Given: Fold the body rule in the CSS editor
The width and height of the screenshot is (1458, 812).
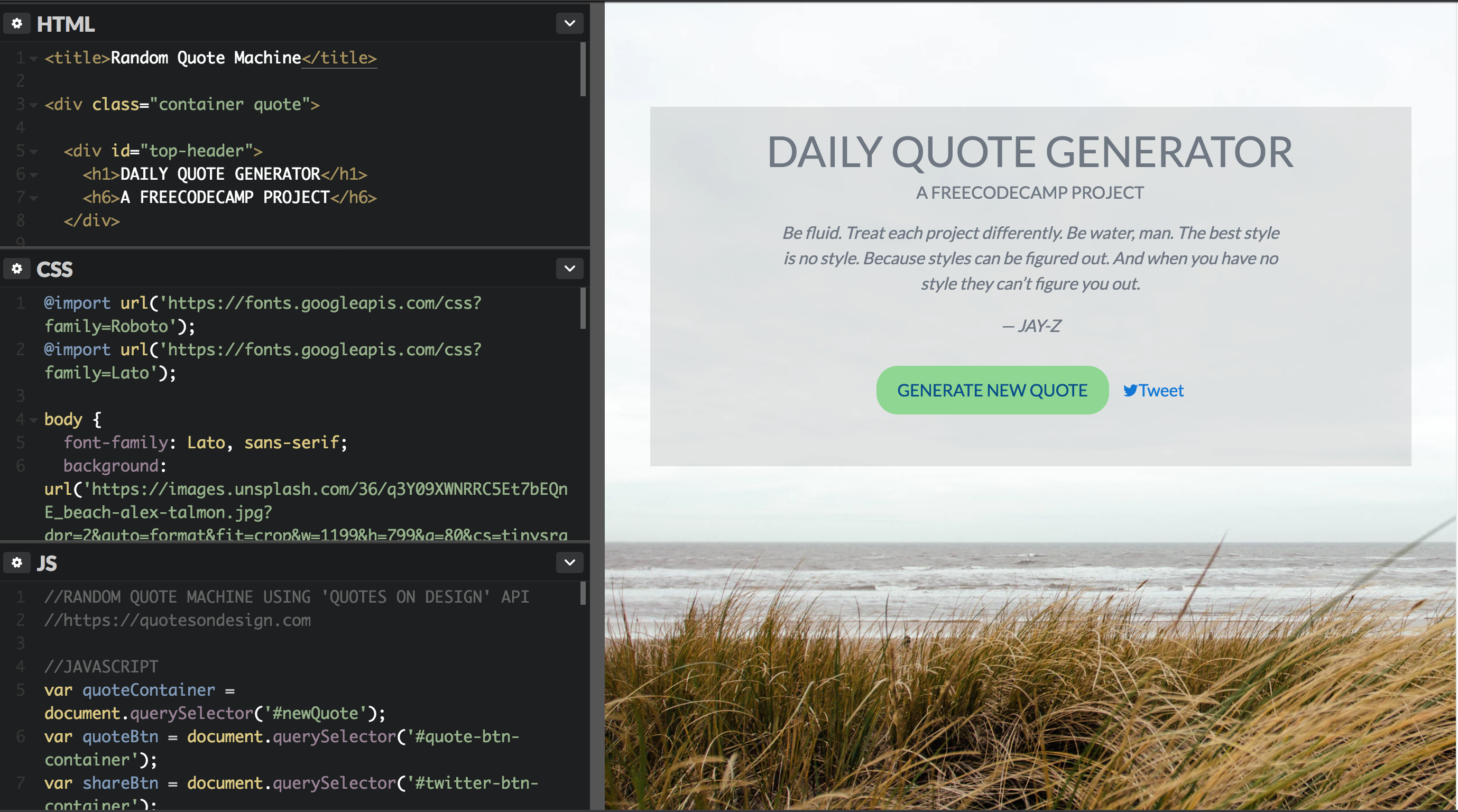Looking at the screenshot, I should point(33,420).
